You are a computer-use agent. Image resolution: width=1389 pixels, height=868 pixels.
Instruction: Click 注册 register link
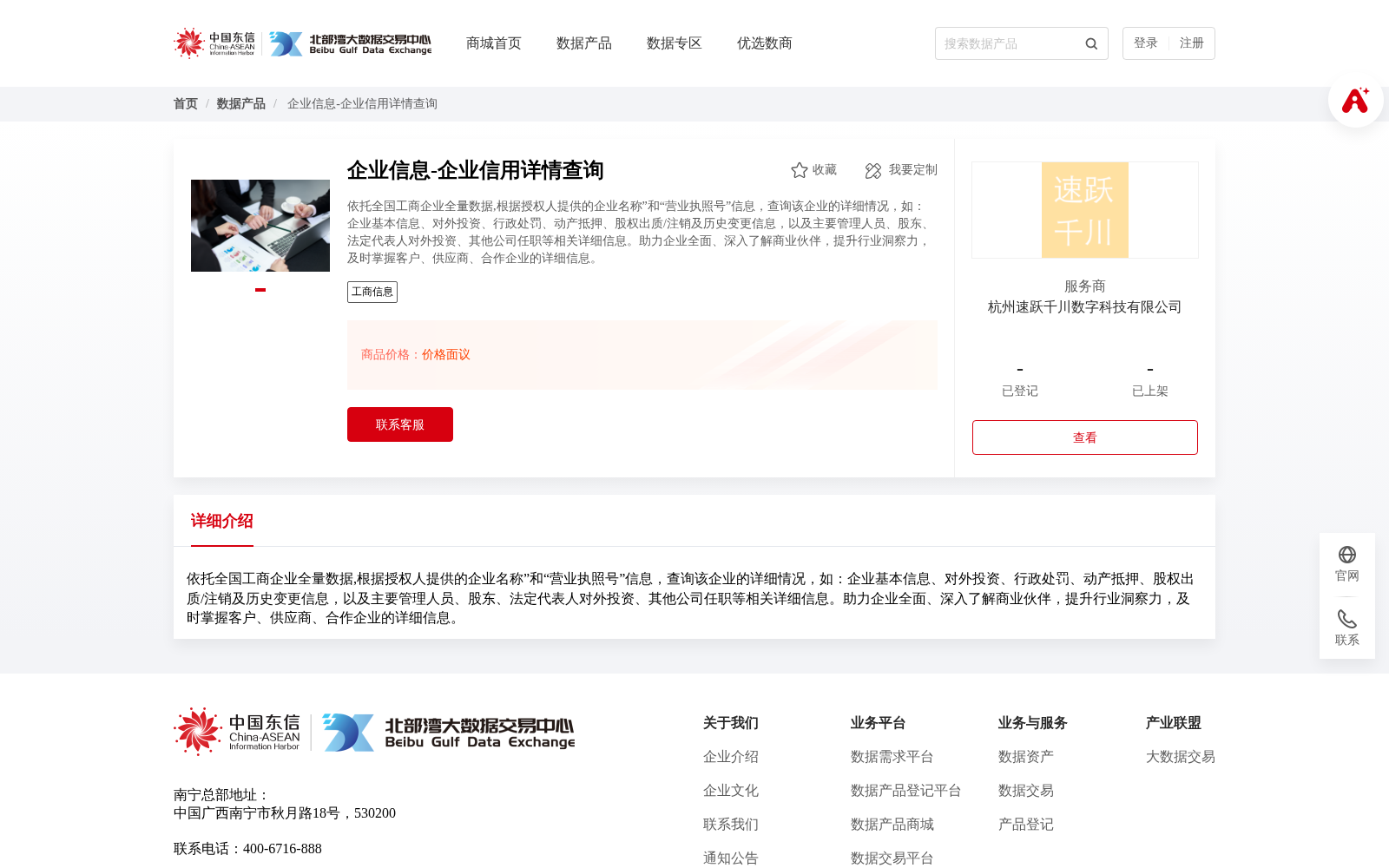click(1192, 43)
